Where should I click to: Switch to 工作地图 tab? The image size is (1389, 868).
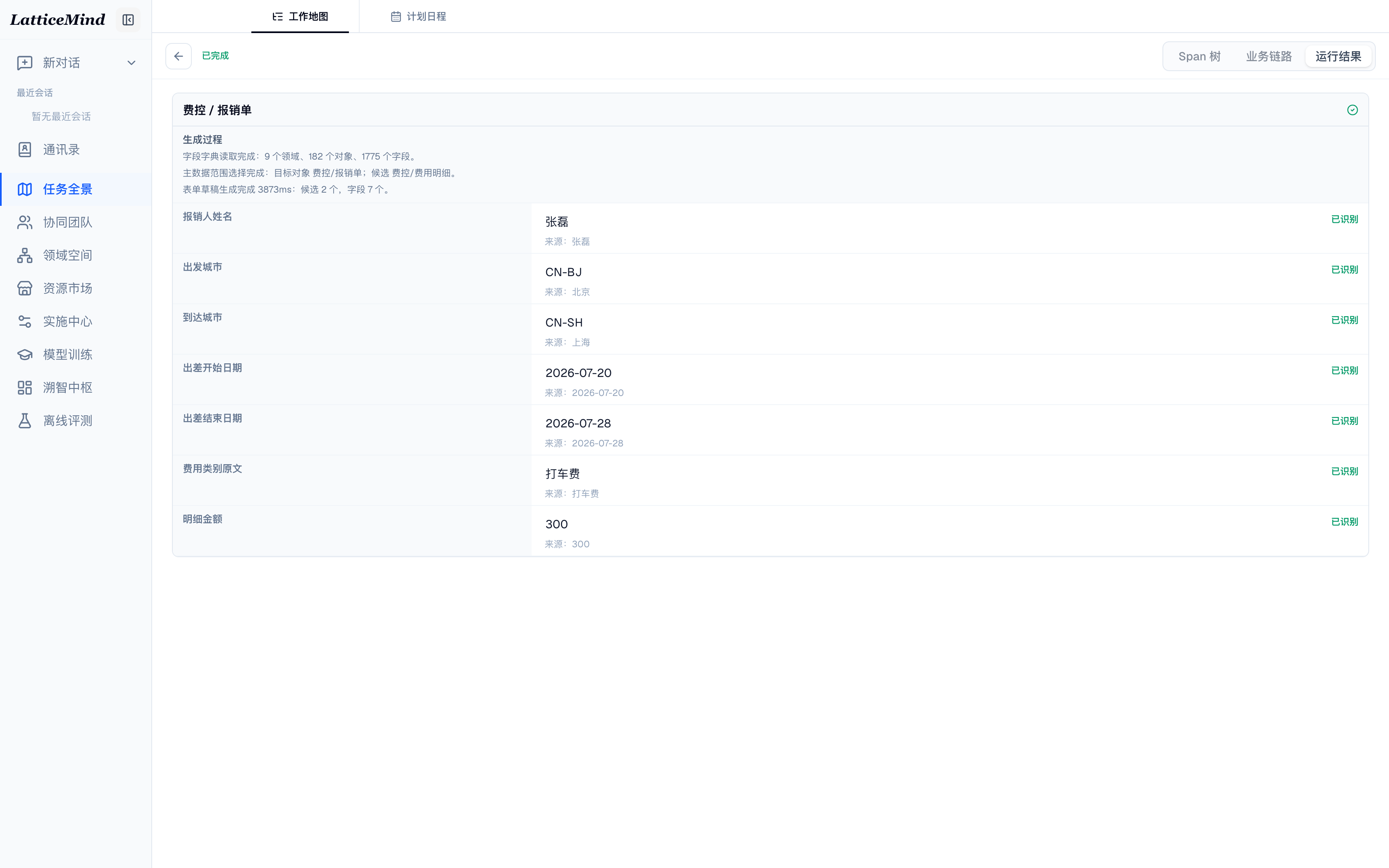300,17
